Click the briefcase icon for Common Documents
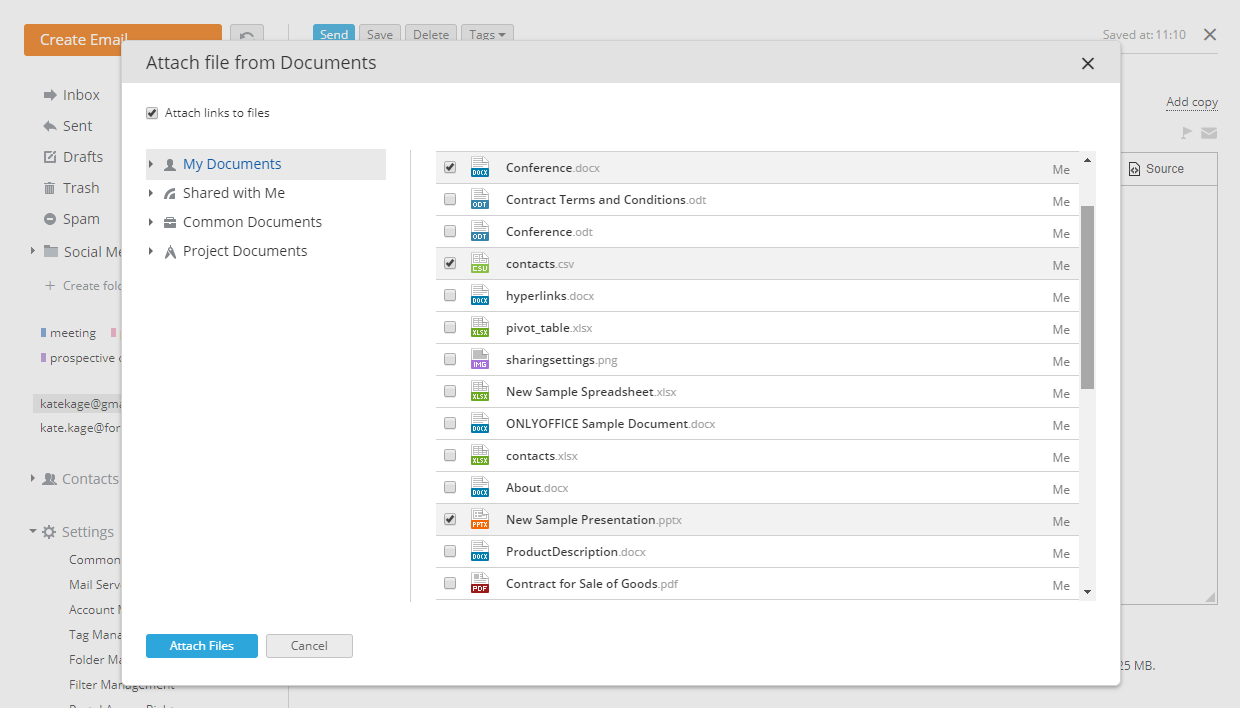This screenshot has height=708, width=1240. 170,222
